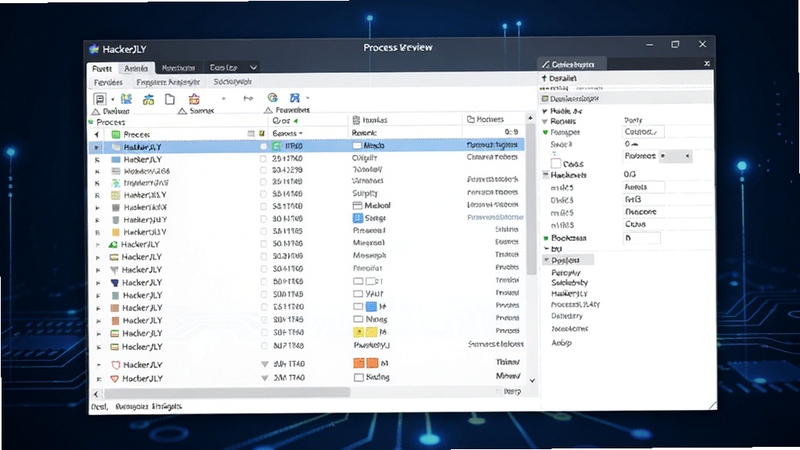Open the dropdown arrow beside the blue tool icon

point(307,97)
